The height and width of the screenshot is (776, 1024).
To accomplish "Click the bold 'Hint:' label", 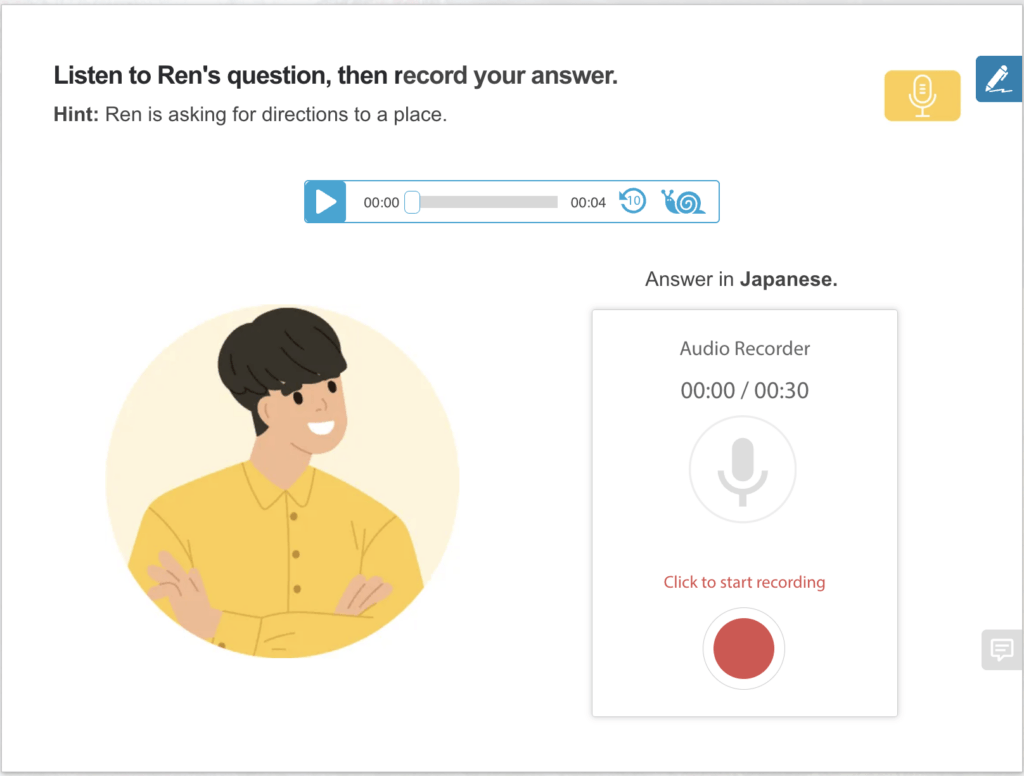I will (x=76, y=115).
